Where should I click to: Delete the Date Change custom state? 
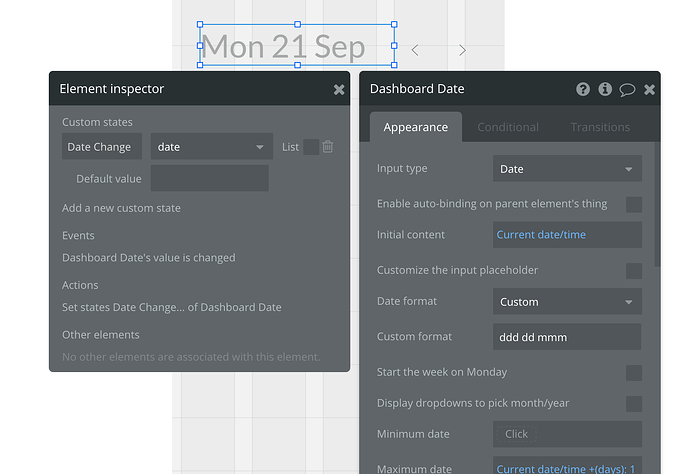click(328, 147)
